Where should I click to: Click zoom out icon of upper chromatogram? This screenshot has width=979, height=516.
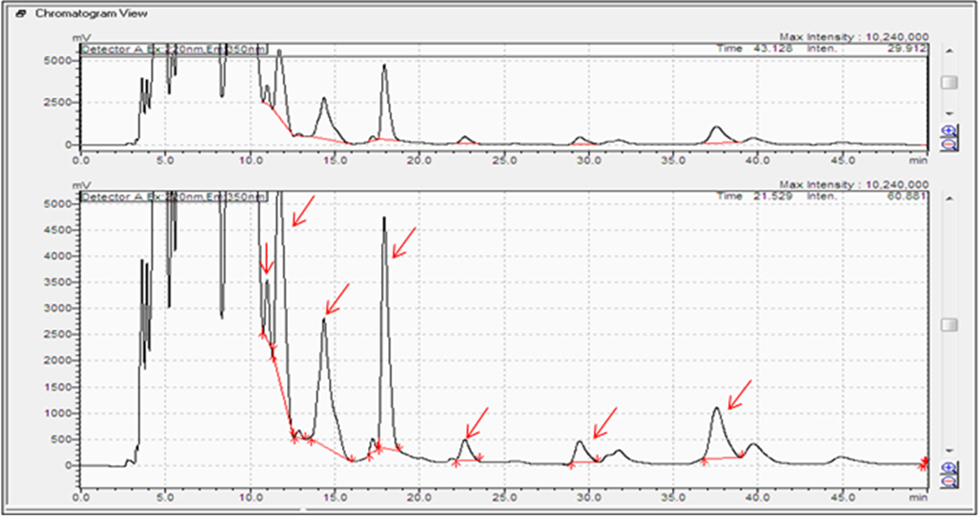[x=949, y=143]
